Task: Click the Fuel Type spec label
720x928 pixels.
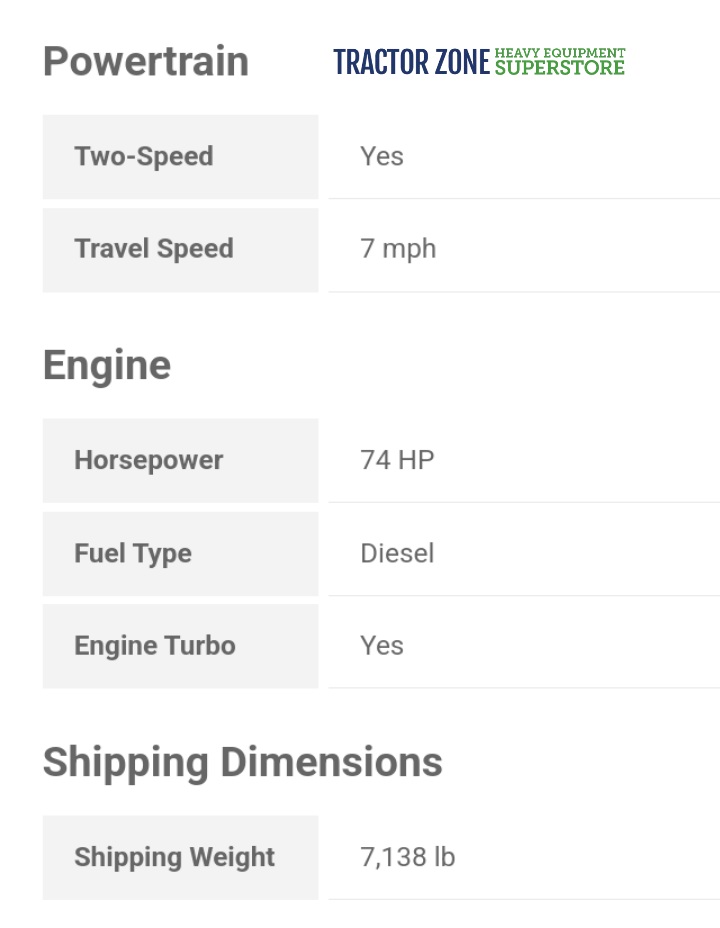Action: tap(133, 554)
